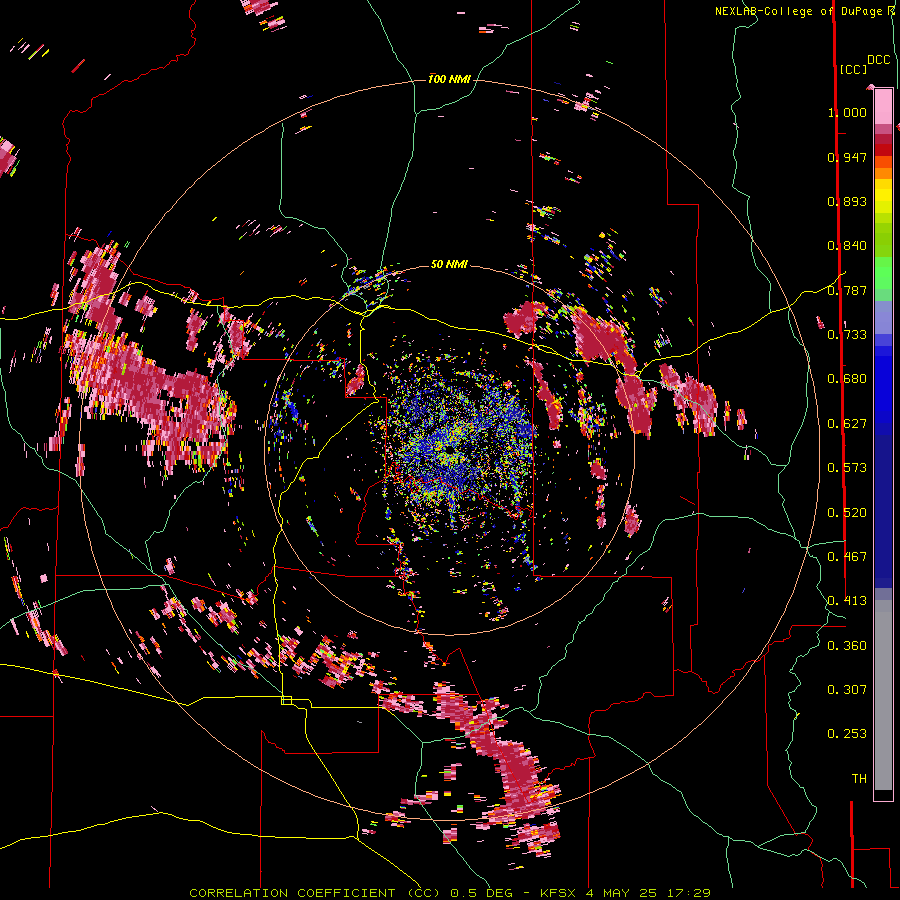Pick the lavender color bar segment above 0.733

point(883,317)
